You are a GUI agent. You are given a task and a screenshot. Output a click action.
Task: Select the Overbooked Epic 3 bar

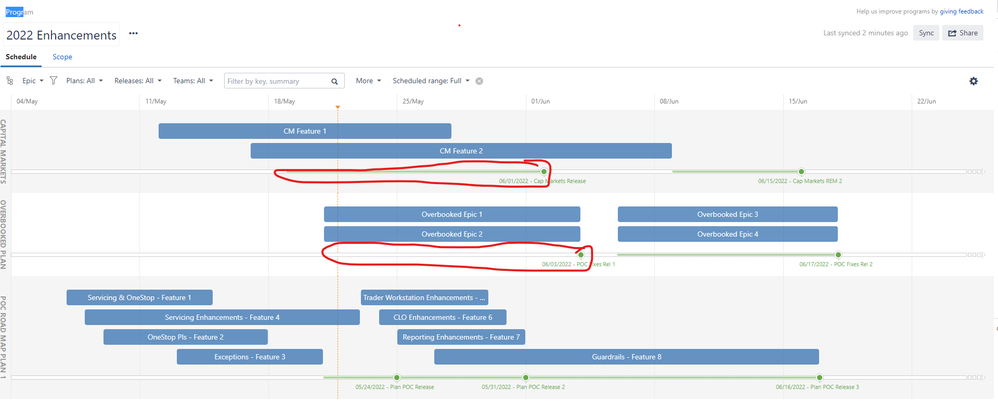click(x=727, y=214)
